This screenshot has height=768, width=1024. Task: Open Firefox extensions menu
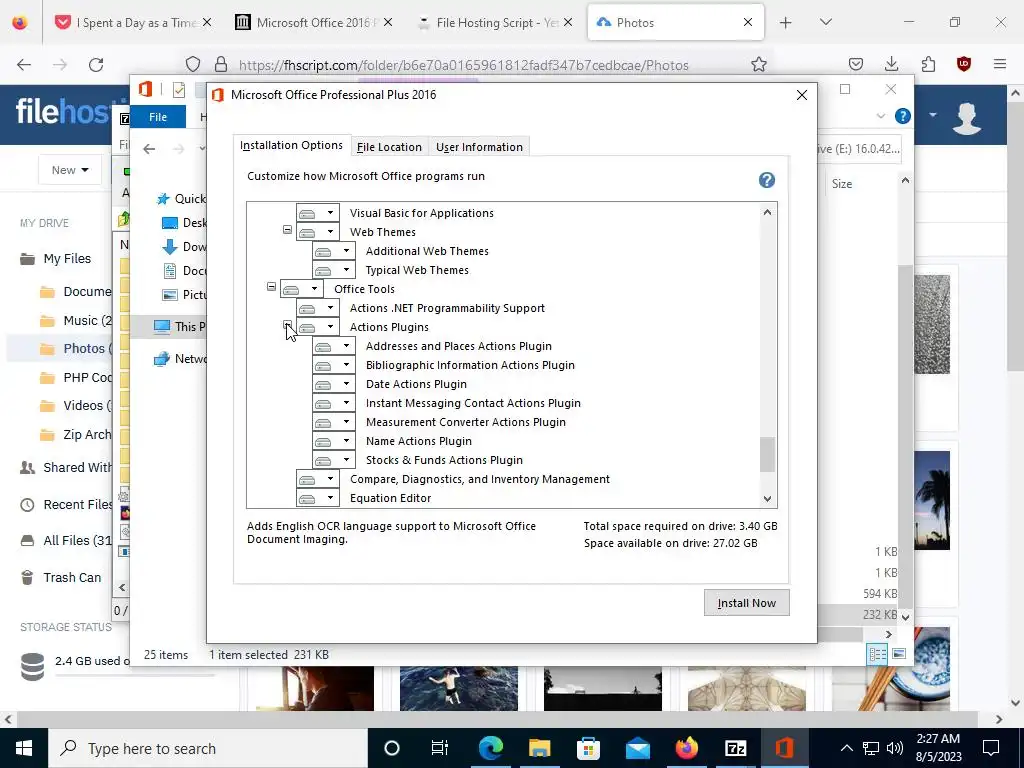coord(928,64)
